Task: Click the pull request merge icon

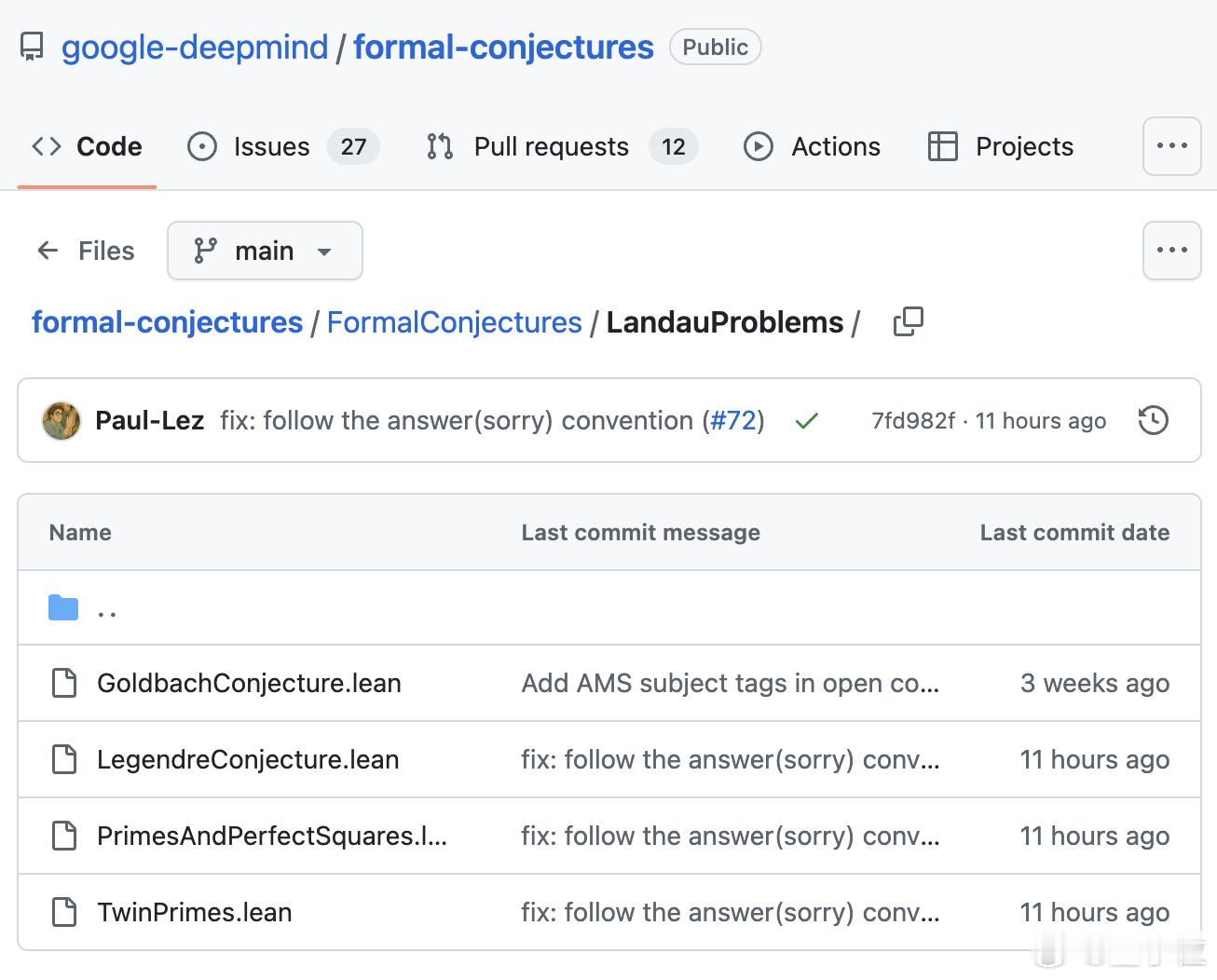Action: 440,146
